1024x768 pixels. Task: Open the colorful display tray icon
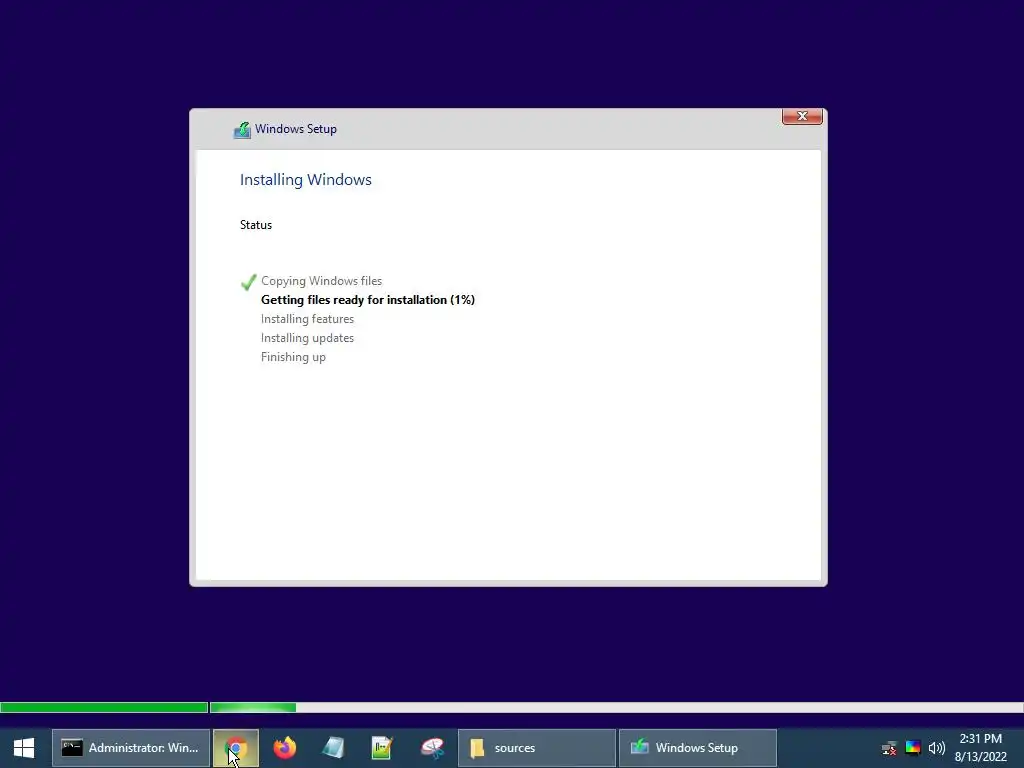pos(913,748)
